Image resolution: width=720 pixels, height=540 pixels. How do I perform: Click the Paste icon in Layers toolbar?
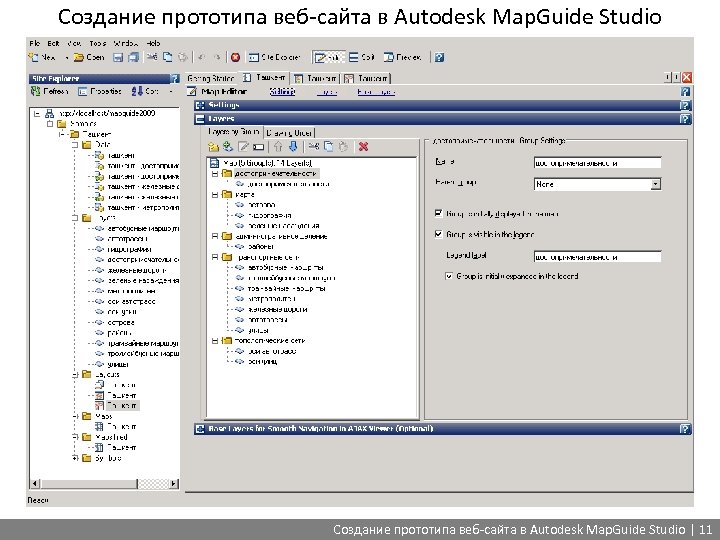(x=343, y=146)
